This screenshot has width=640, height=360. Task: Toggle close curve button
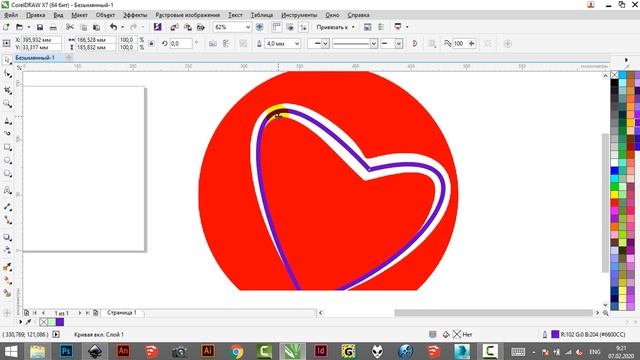415,43
